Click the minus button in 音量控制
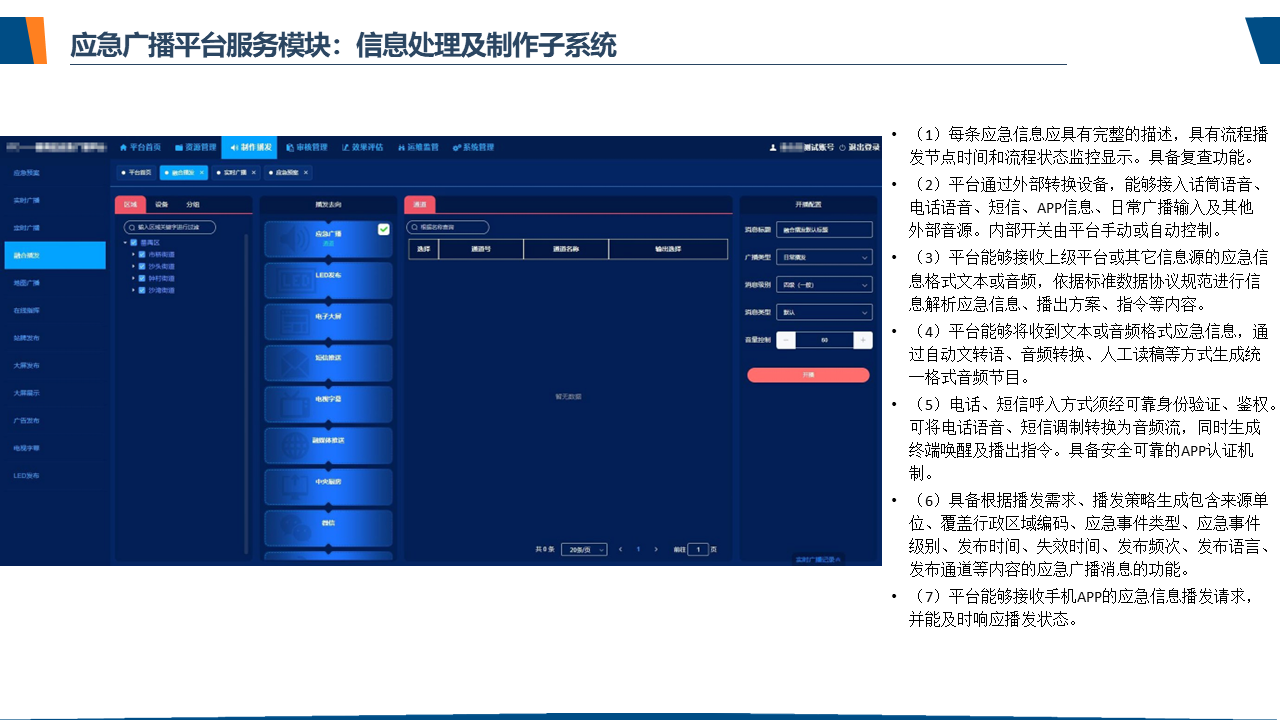1280x720 pixels. [786, 340]
